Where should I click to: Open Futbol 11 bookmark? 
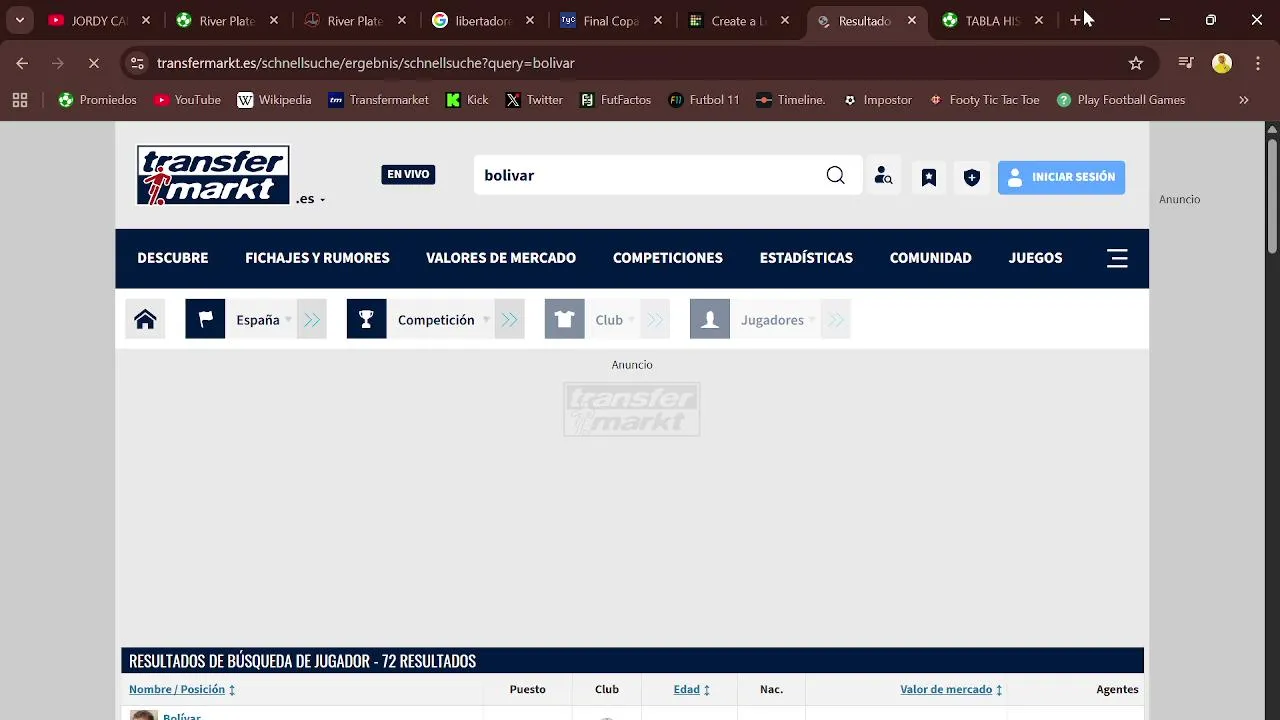pyautogui.click(x=704, y=100)
